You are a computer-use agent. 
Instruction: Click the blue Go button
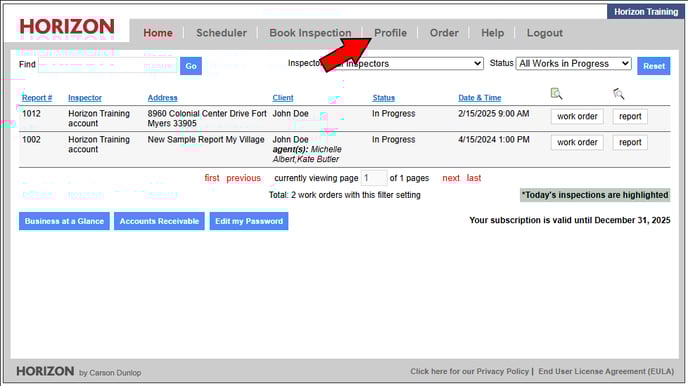click(191, 66)
